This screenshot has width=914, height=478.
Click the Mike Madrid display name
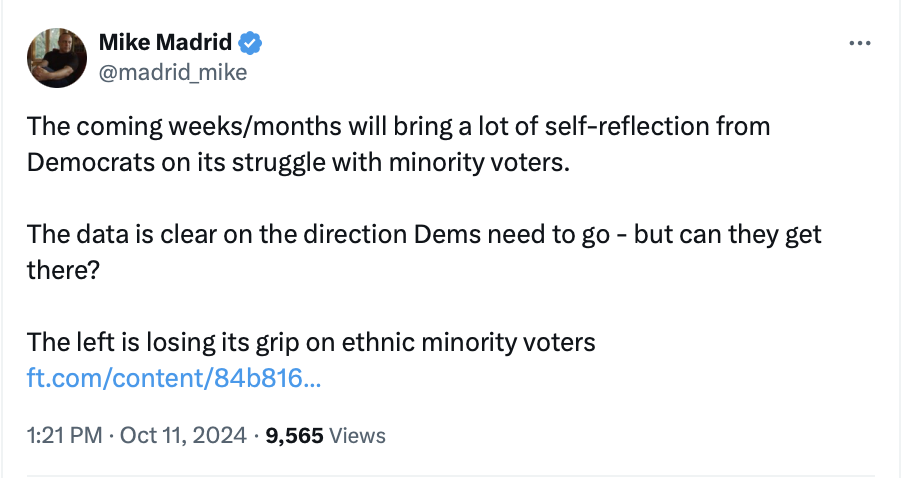point(166,43)
